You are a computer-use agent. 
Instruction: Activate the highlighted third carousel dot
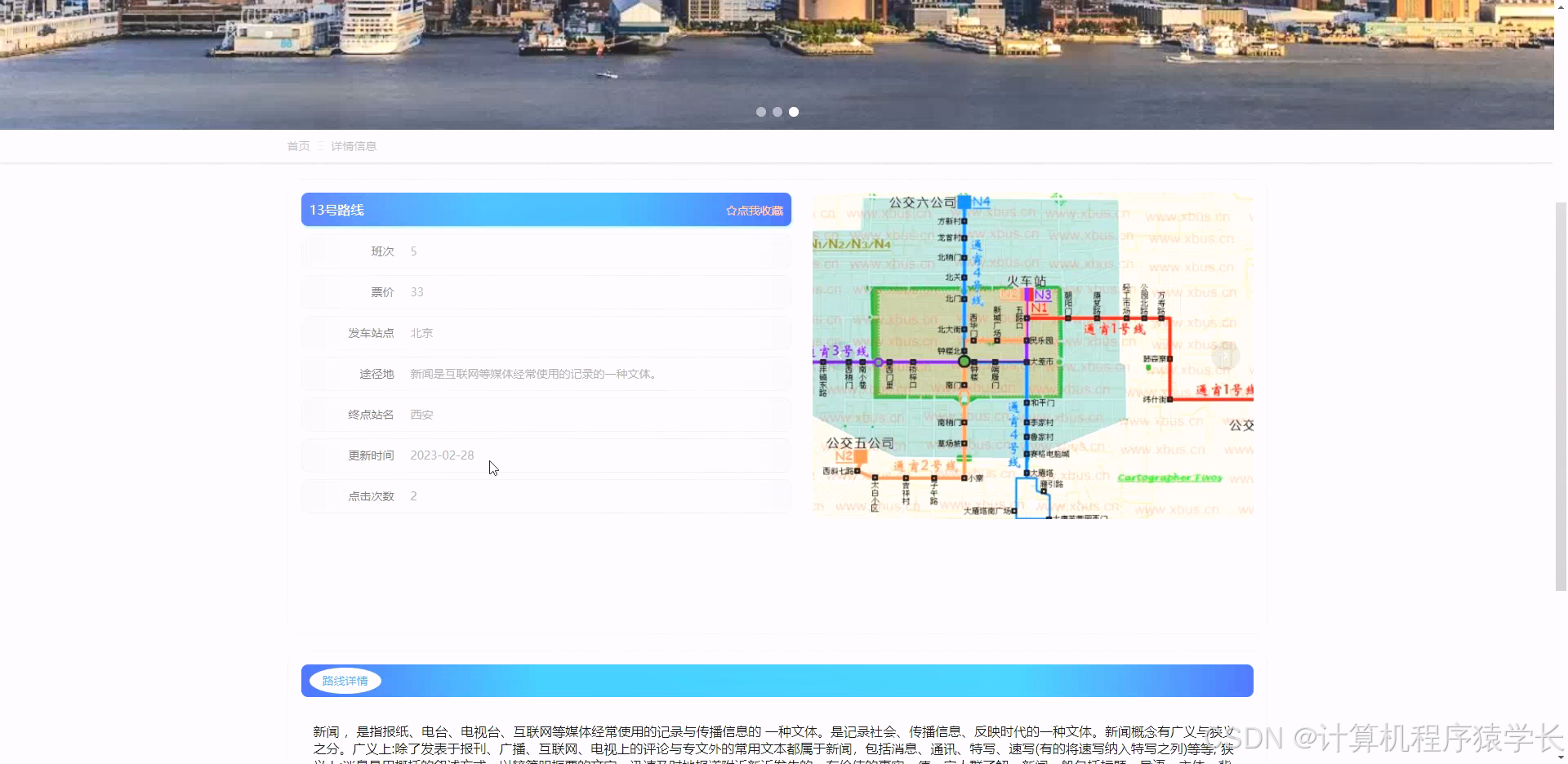tap(794, 112)
